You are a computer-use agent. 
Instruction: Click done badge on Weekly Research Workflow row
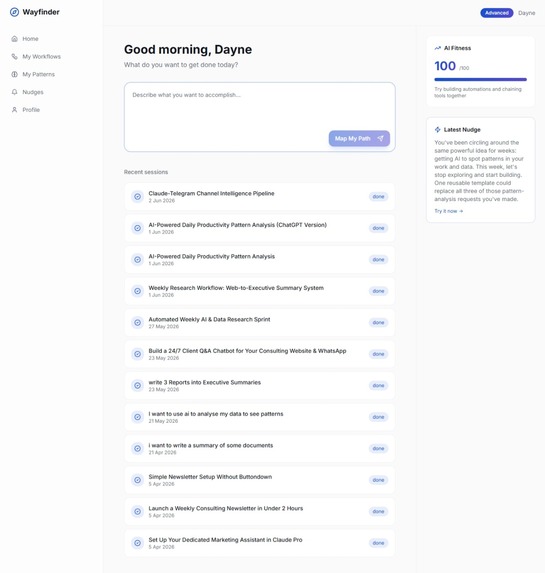click(x=378, y=291)
